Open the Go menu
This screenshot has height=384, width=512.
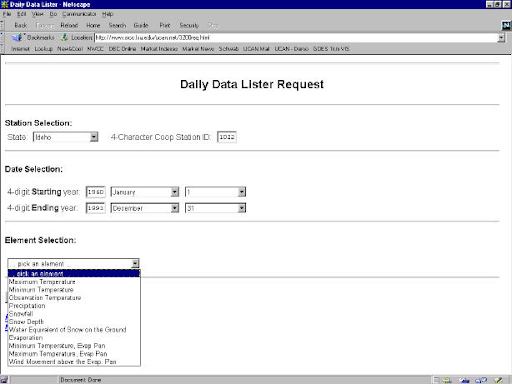[x=53, y=14]
